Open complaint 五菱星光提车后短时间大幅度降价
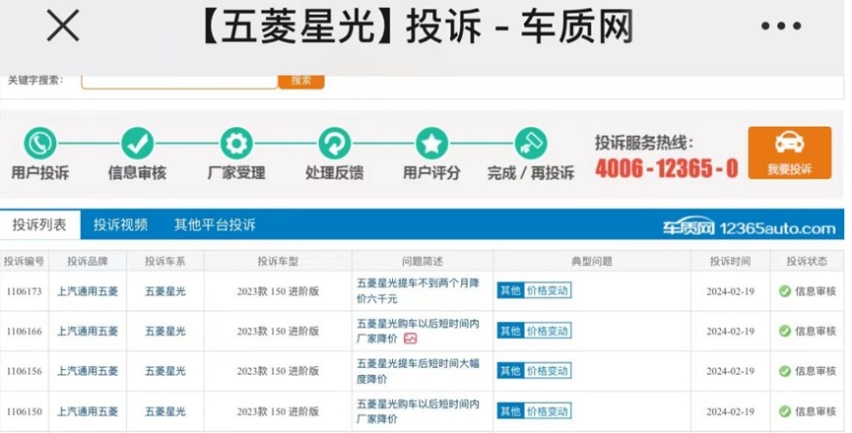The height and width of the screenshot is (433, 852). (x=418, y=371)
